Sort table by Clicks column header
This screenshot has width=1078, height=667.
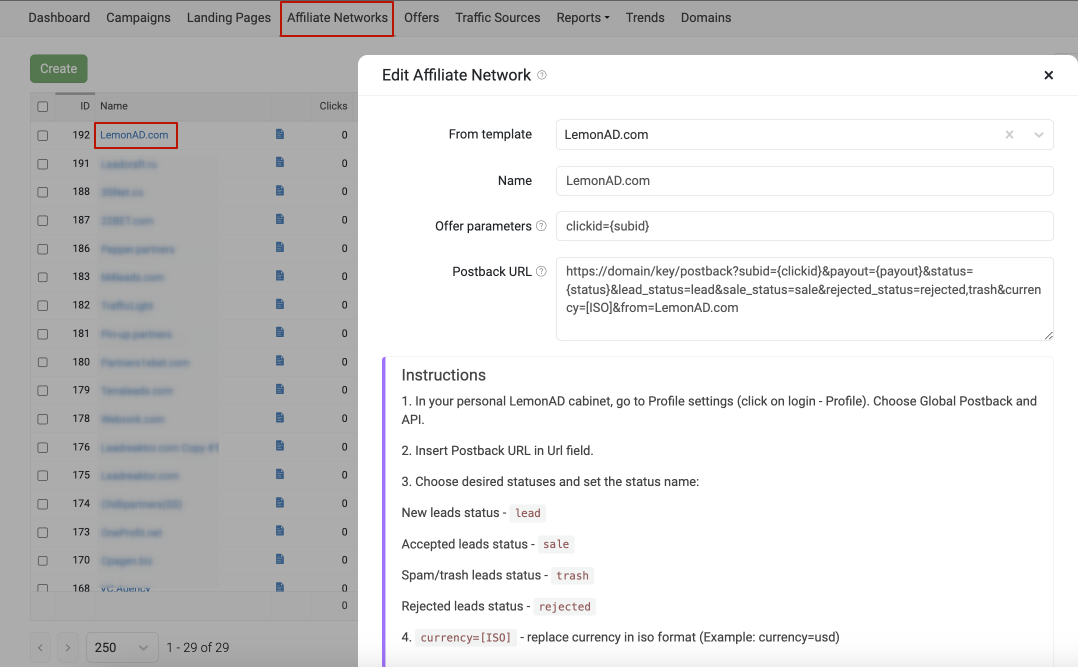333,106
